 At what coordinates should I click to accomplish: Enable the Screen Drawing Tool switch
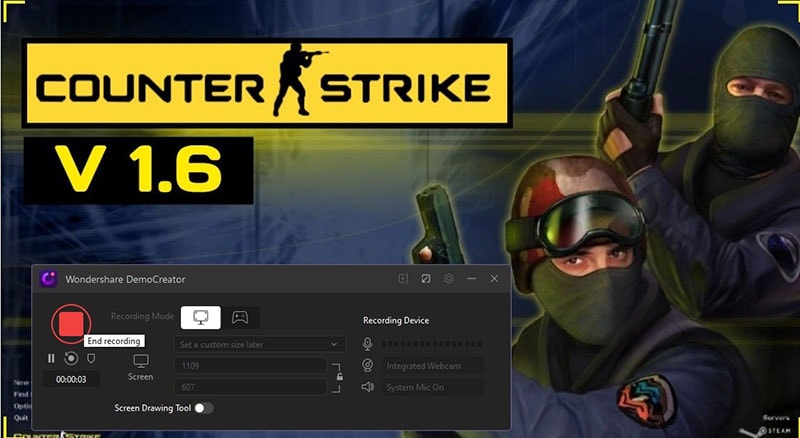pos(204,408)
